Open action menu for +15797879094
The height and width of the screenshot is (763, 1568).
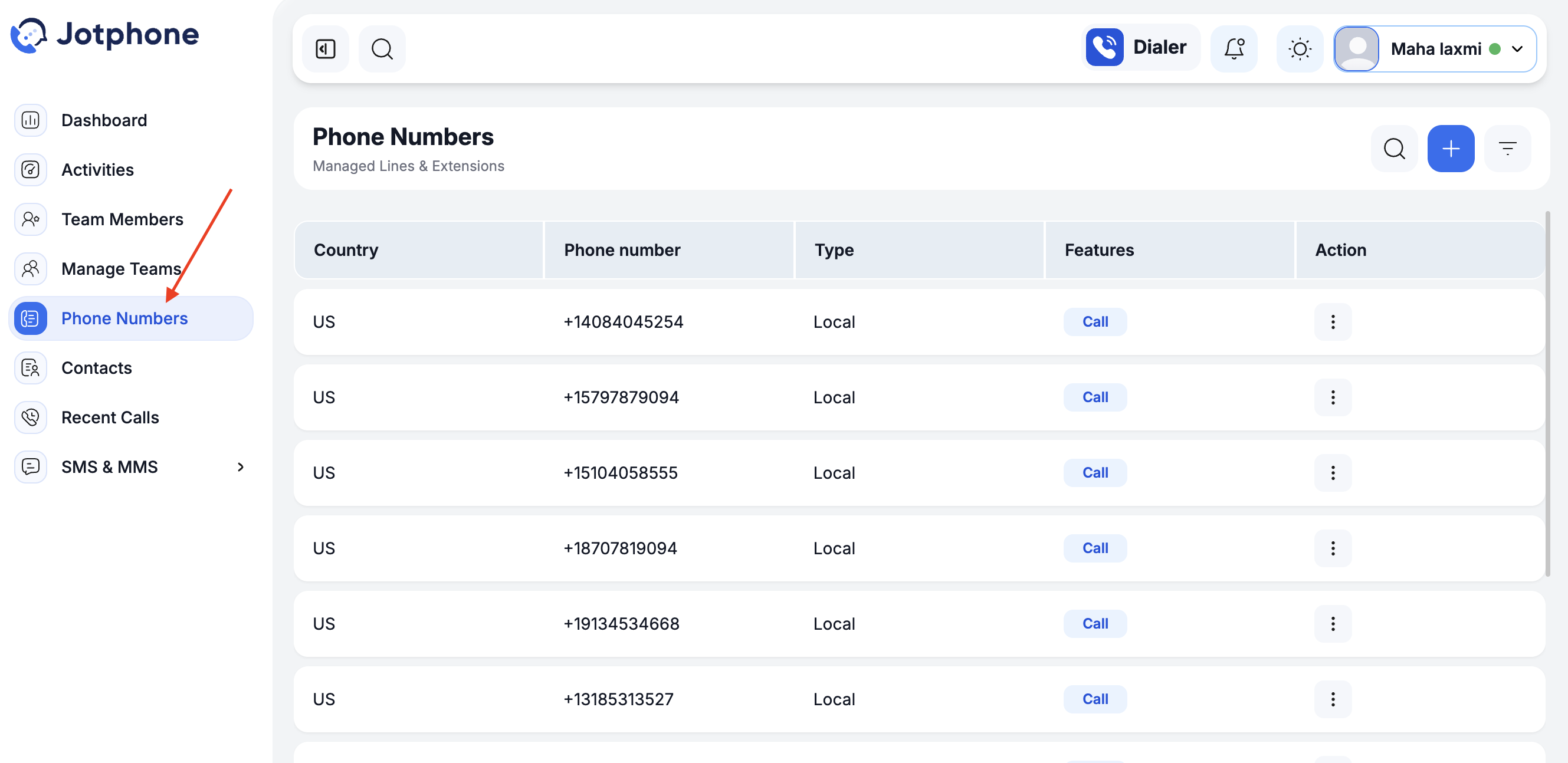point(1333,397)
